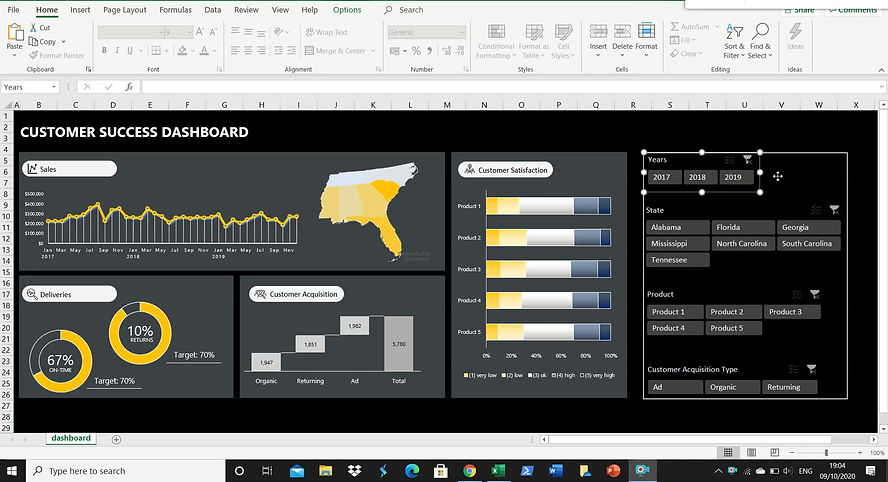Open Format as Table gallery
The height and width of the screenshot is (482, 888).
(x=533, y=41)
